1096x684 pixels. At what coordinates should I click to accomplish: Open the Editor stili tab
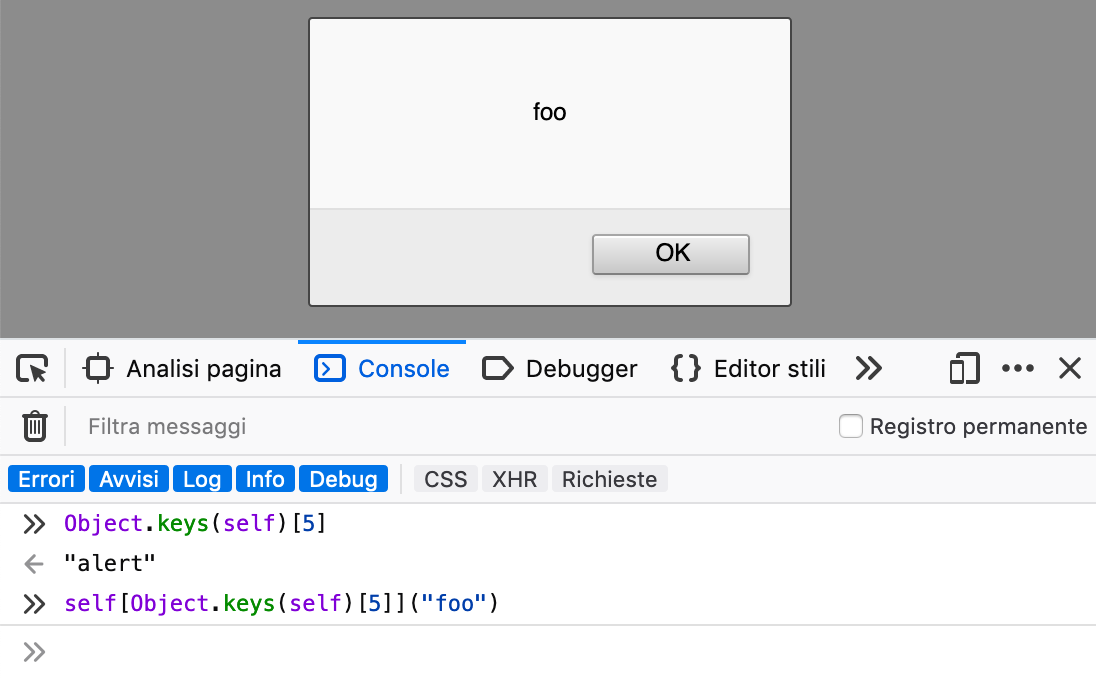[x=748, y=369]
